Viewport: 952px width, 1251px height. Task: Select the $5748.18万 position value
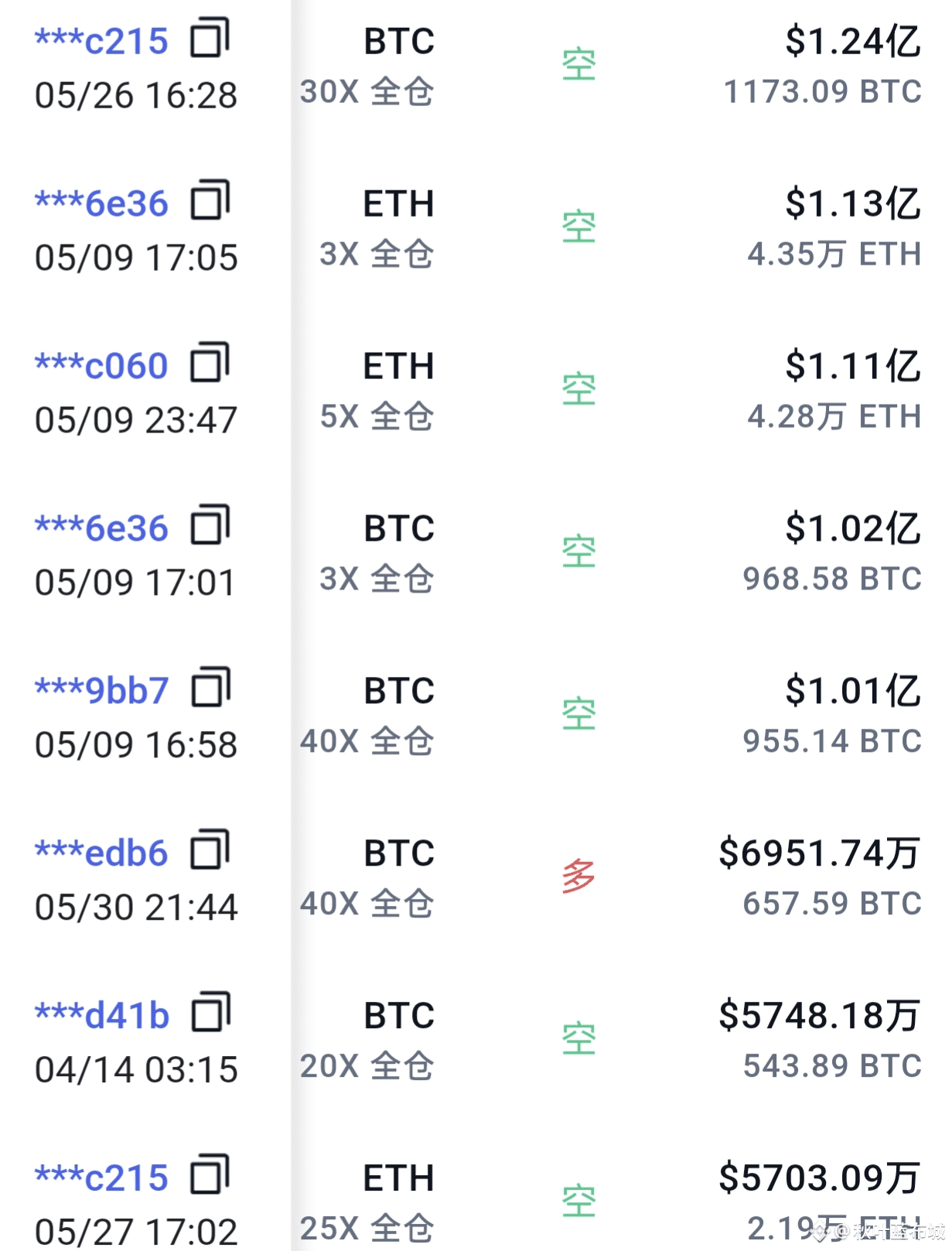[x=820, y=1016]
